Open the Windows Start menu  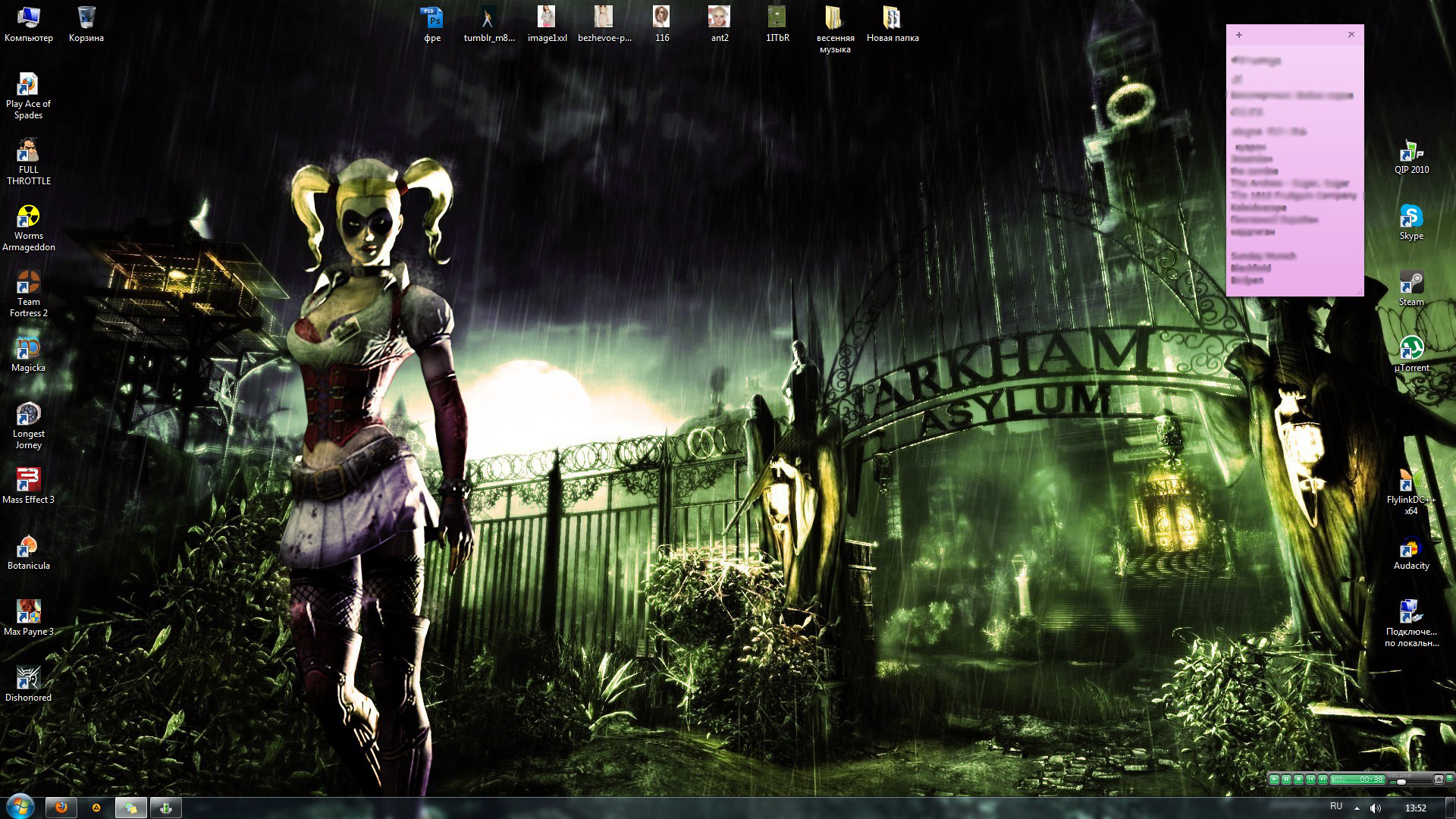point(20,806)
